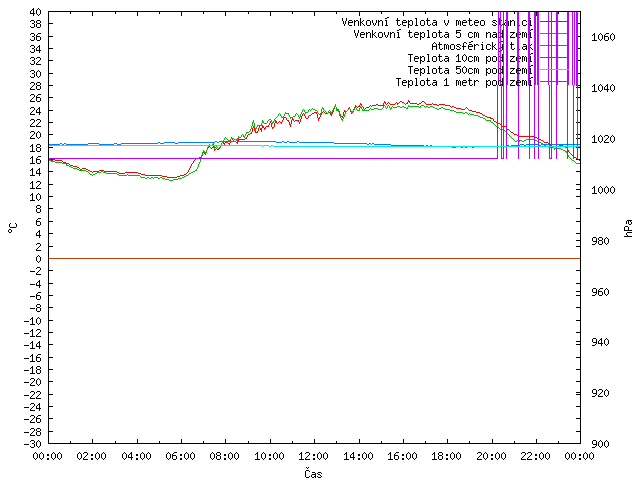
Task: Click the right axis value '980'
Action: click(x=600, y=241)
